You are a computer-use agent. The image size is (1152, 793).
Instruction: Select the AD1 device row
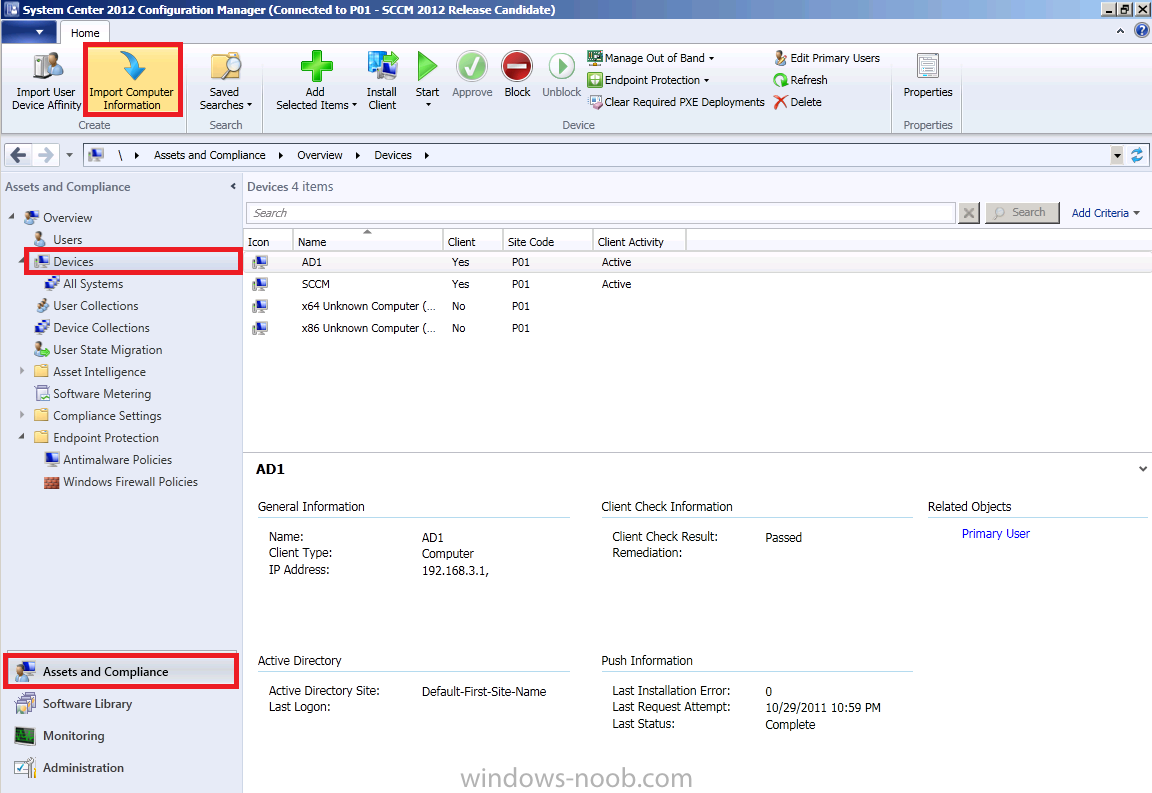[x=696, y=262]
